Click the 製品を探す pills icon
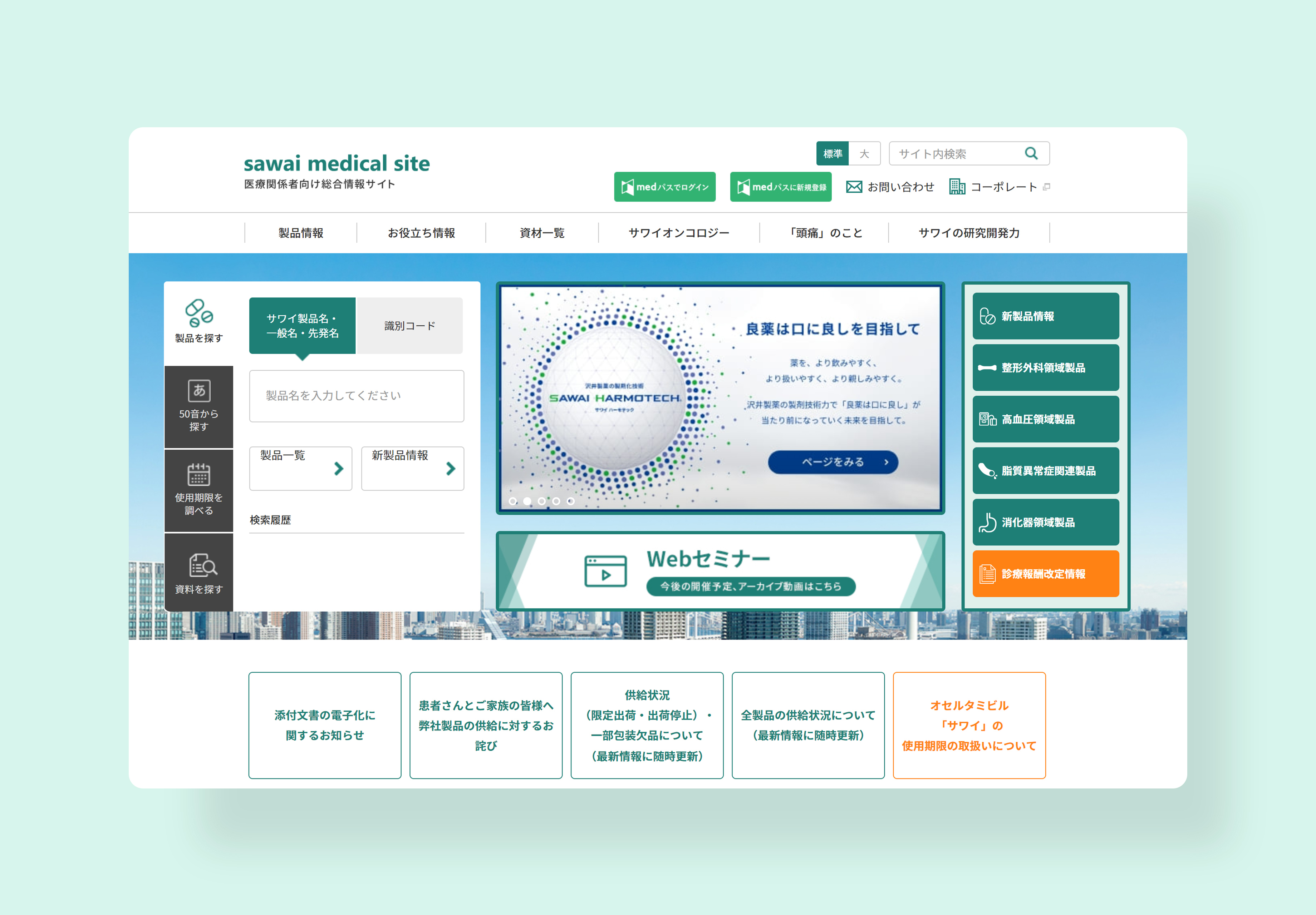Image resolution: width=1316 pixels, height=915 pixels. click(199, 313)
